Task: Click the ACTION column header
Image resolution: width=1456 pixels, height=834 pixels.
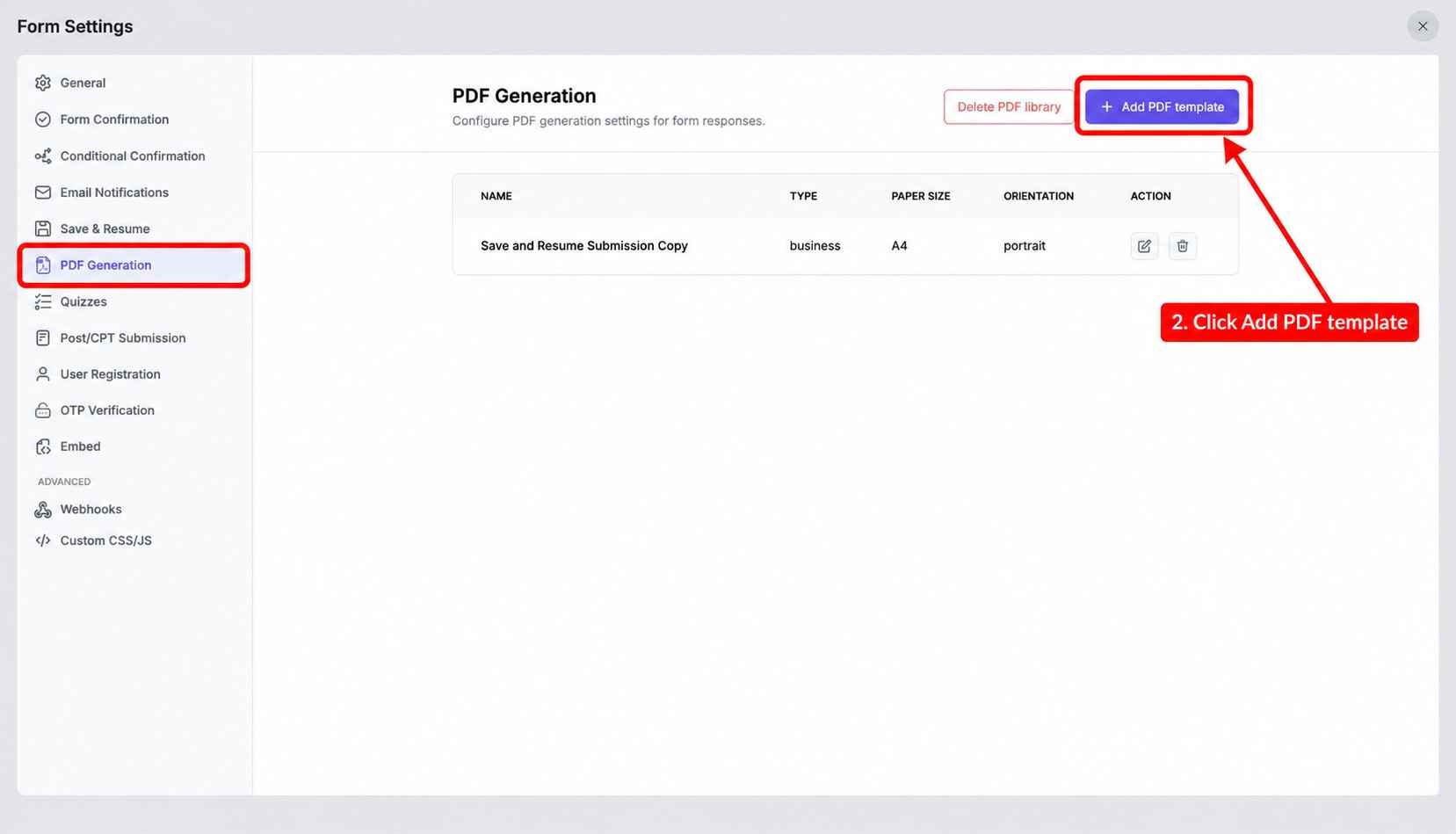Action: pos(1150,196)
